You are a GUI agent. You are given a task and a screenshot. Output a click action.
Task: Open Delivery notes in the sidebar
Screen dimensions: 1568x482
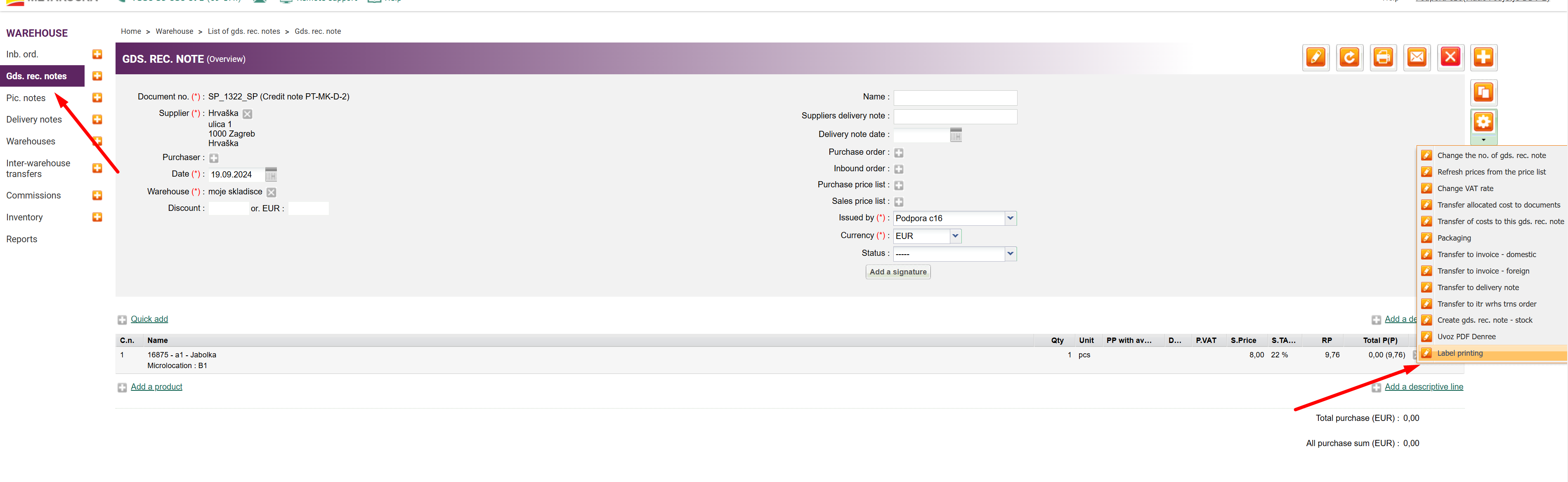34,119
